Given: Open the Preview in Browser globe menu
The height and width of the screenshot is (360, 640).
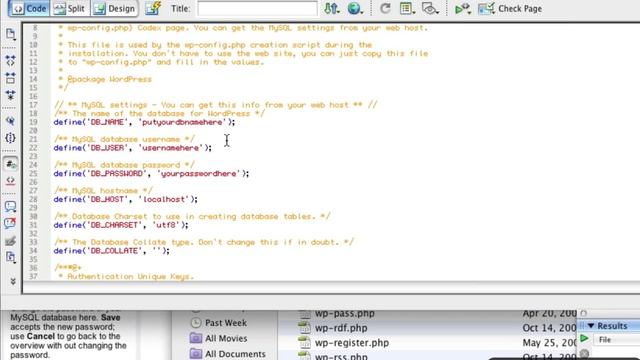Looking at the screenshot, I should [355, 8].
